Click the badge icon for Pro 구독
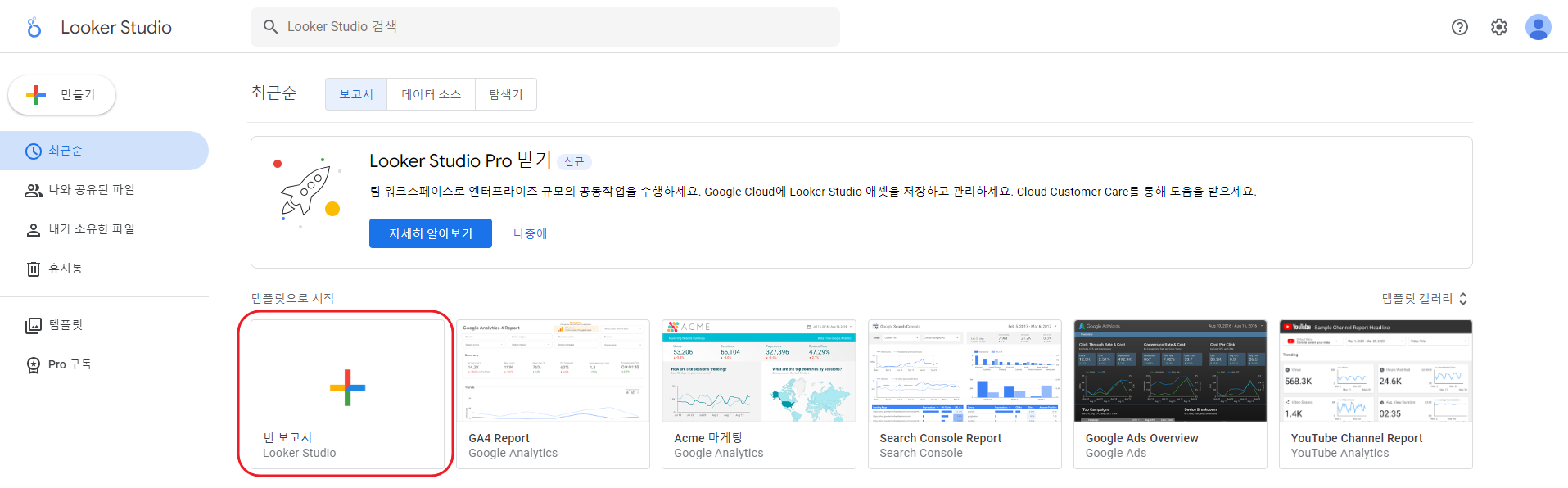1568x488 pixels. (x=34, y=365)
